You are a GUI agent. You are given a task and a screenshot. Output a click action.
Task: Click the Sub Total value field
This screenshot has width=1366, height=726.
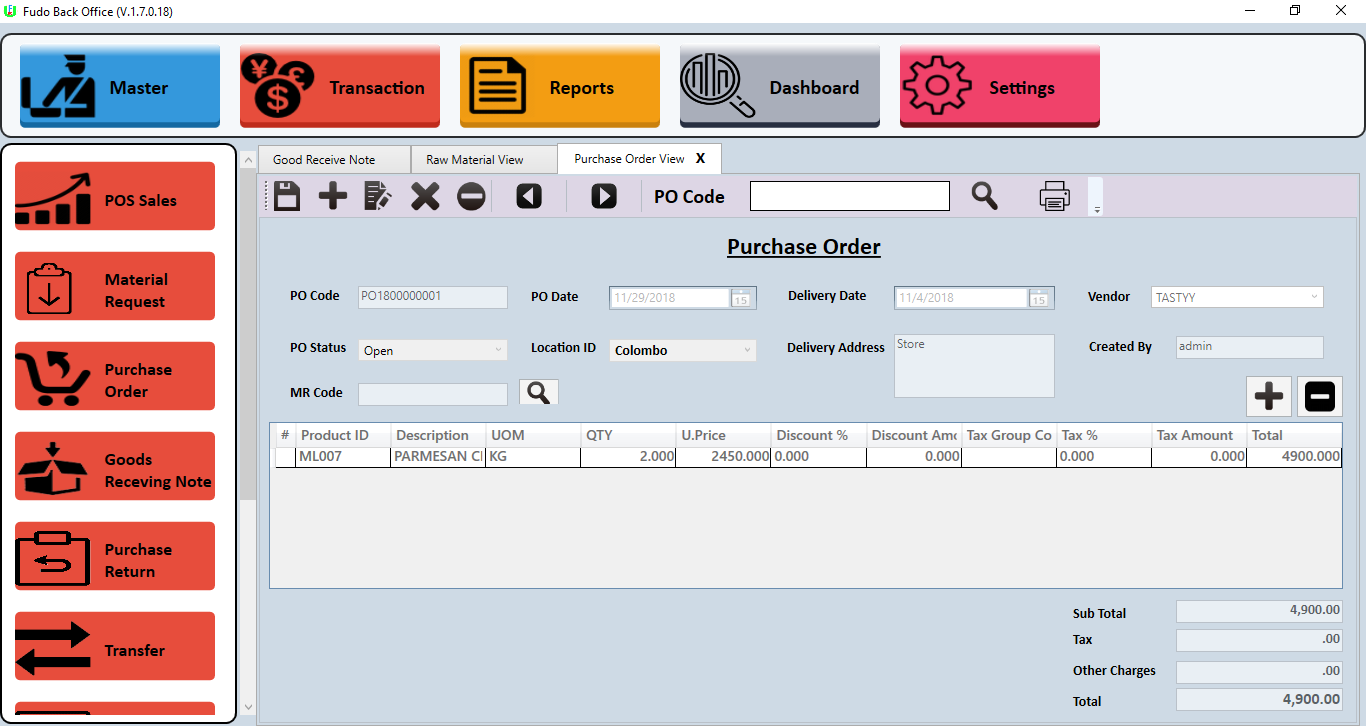click(x=1260, y=611)
